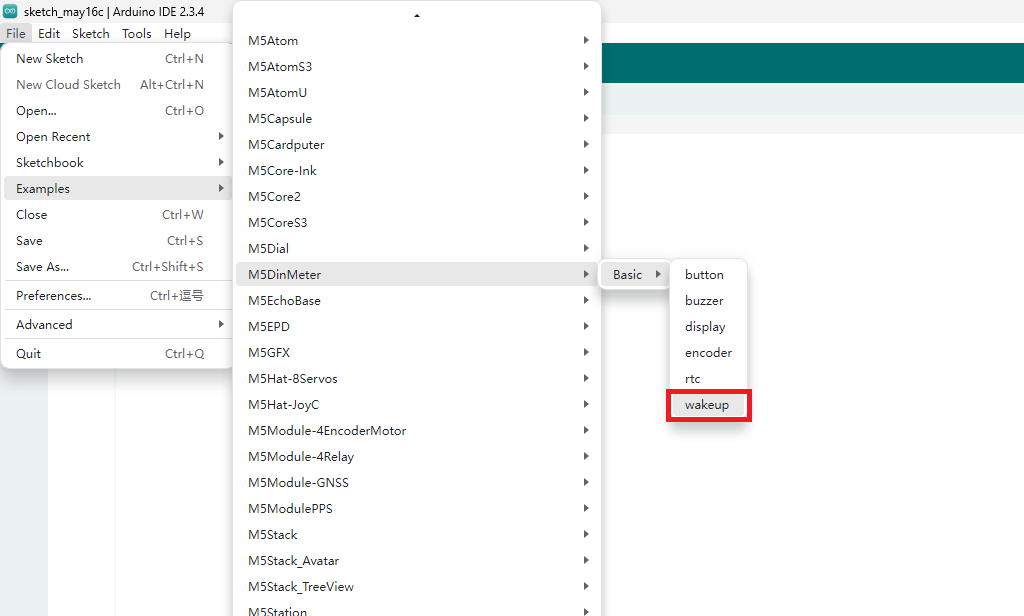Expand M5Cardputer examples
Screen dimensions: 1024x616
(x=417, y=144)
